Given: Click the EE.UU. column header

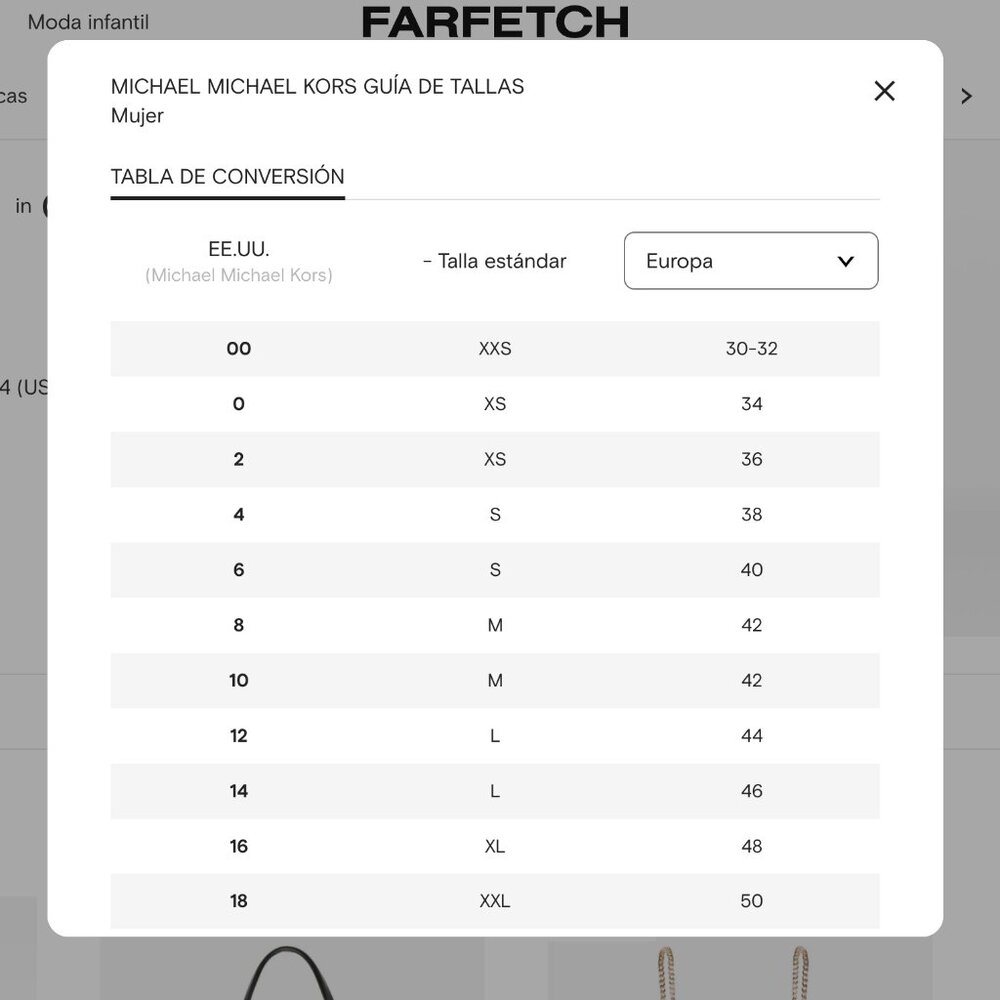Looking at the screenshot, I should [x=239, y=249].
